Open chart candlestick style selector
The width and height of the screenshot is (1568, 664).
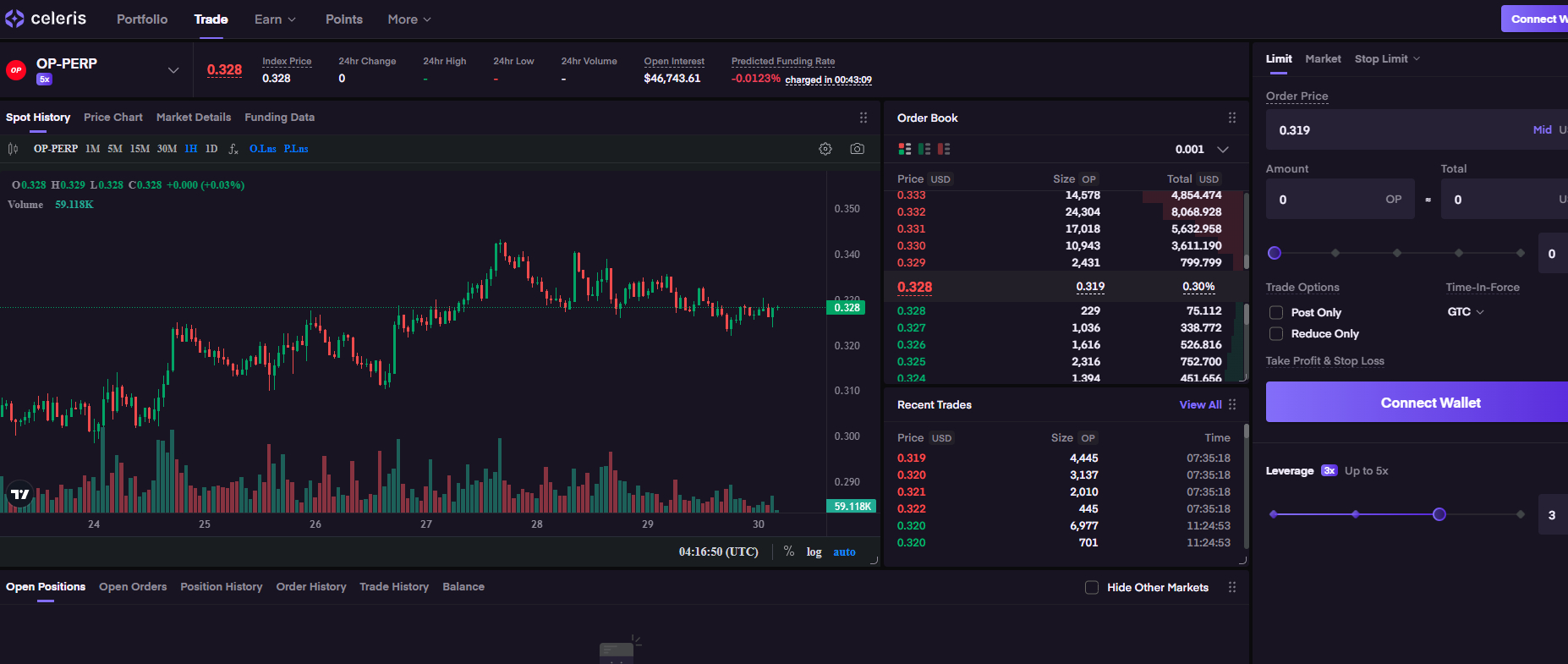[x=13, y=149]
